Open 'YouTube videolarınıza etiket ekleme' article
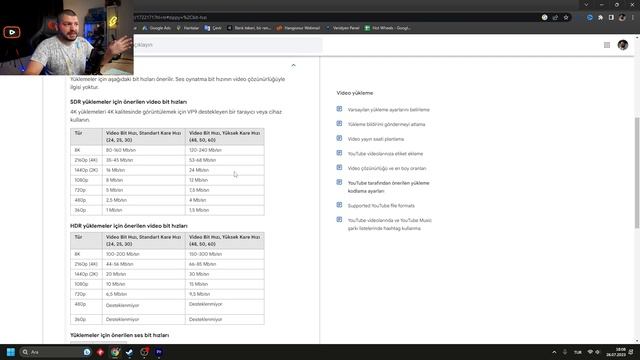This screenshot has width=640, height=360. coord(385,154)
